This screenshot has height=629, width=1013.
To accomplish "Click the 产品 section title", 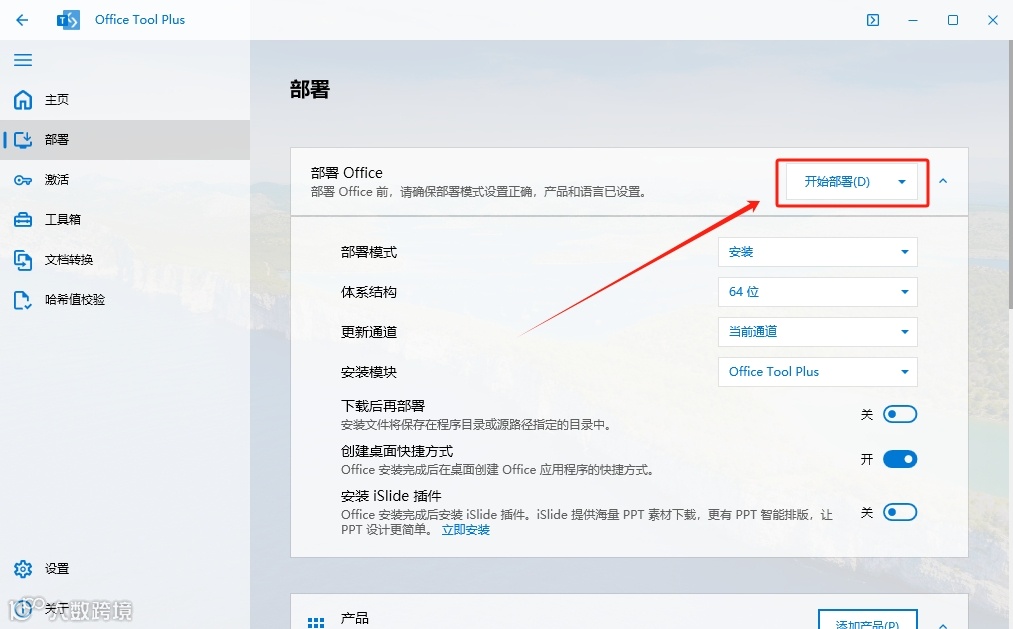I will click(x=354, y=618).
